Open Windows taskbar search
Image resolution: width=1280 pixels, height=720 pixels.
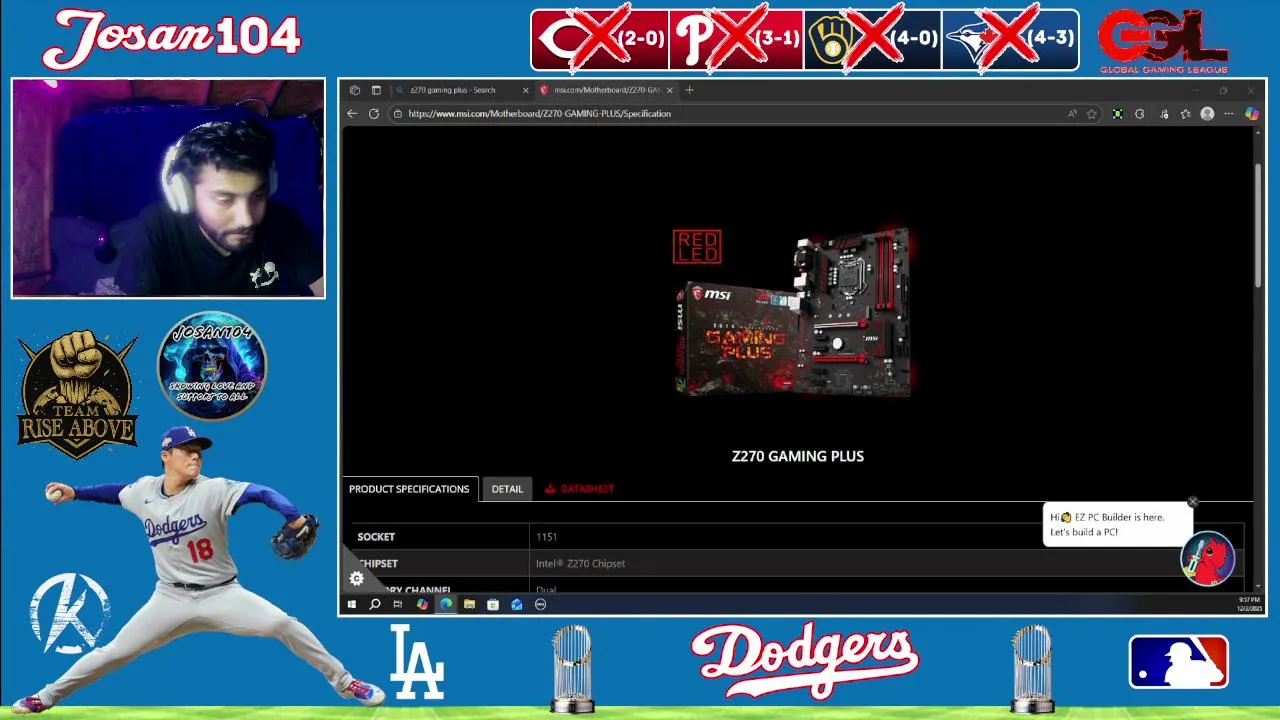click(x=375, y=605)
